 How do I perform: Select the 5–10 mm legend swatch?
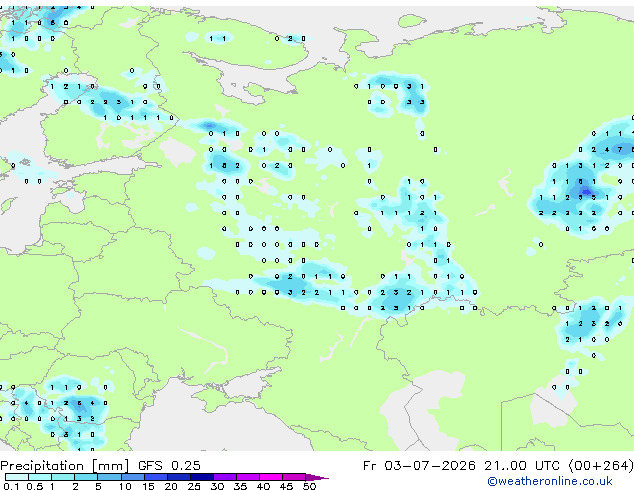pos(109,477)
